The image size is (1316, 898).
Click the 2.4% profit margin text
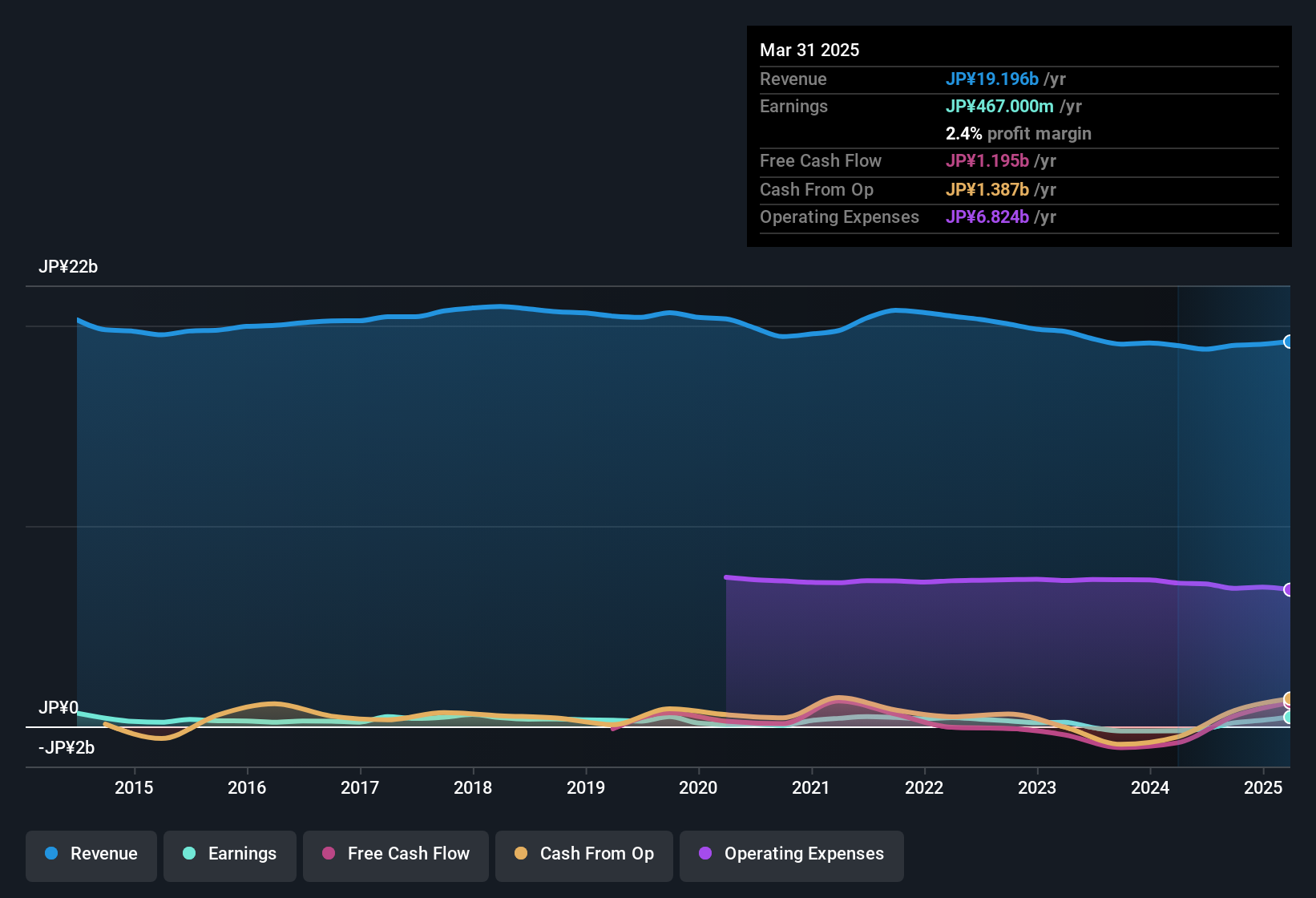pyautogui.click(x=1019, y=133)
